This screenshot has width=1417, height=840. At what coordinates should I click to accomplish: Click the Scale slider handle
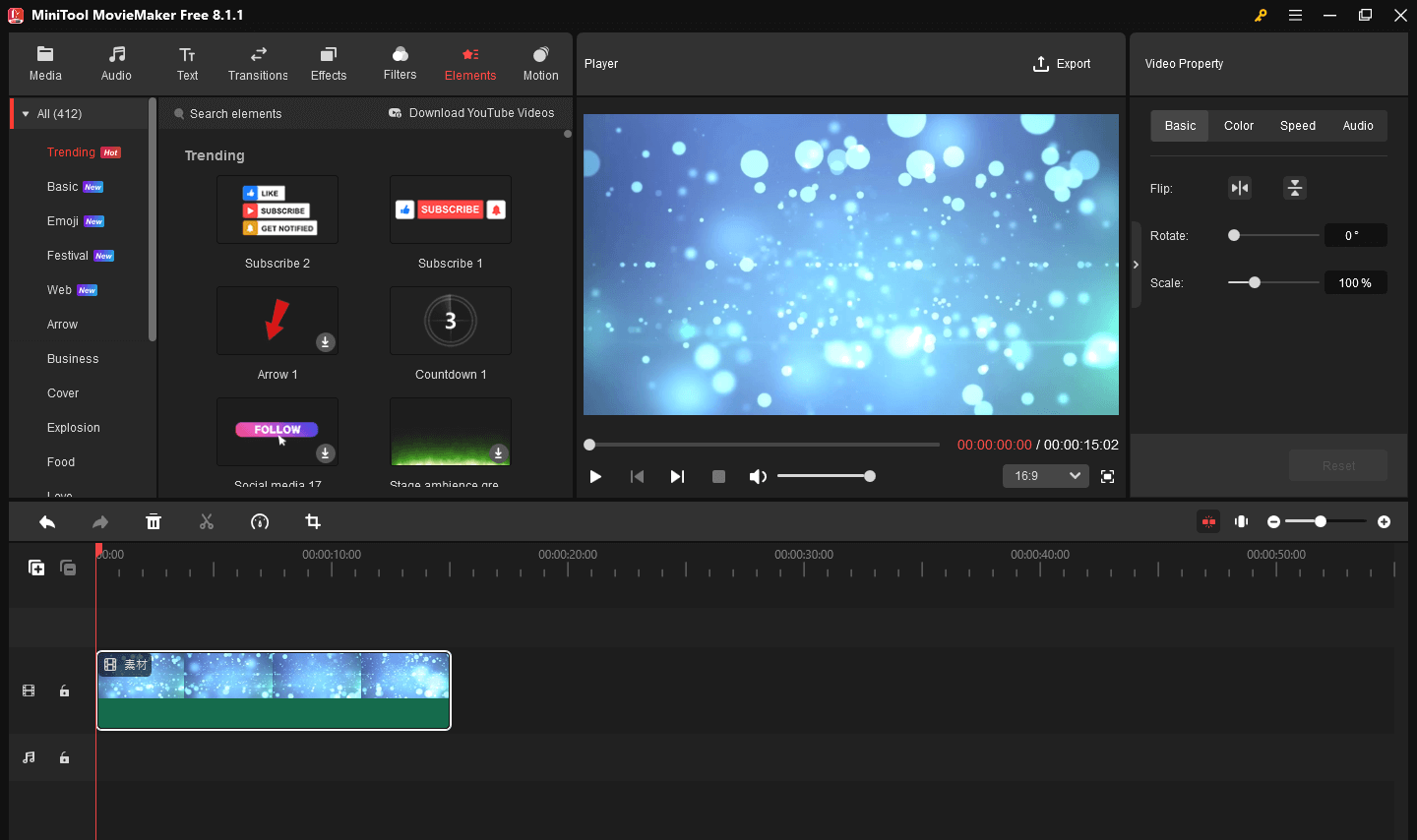click(x=1255, y=282)
